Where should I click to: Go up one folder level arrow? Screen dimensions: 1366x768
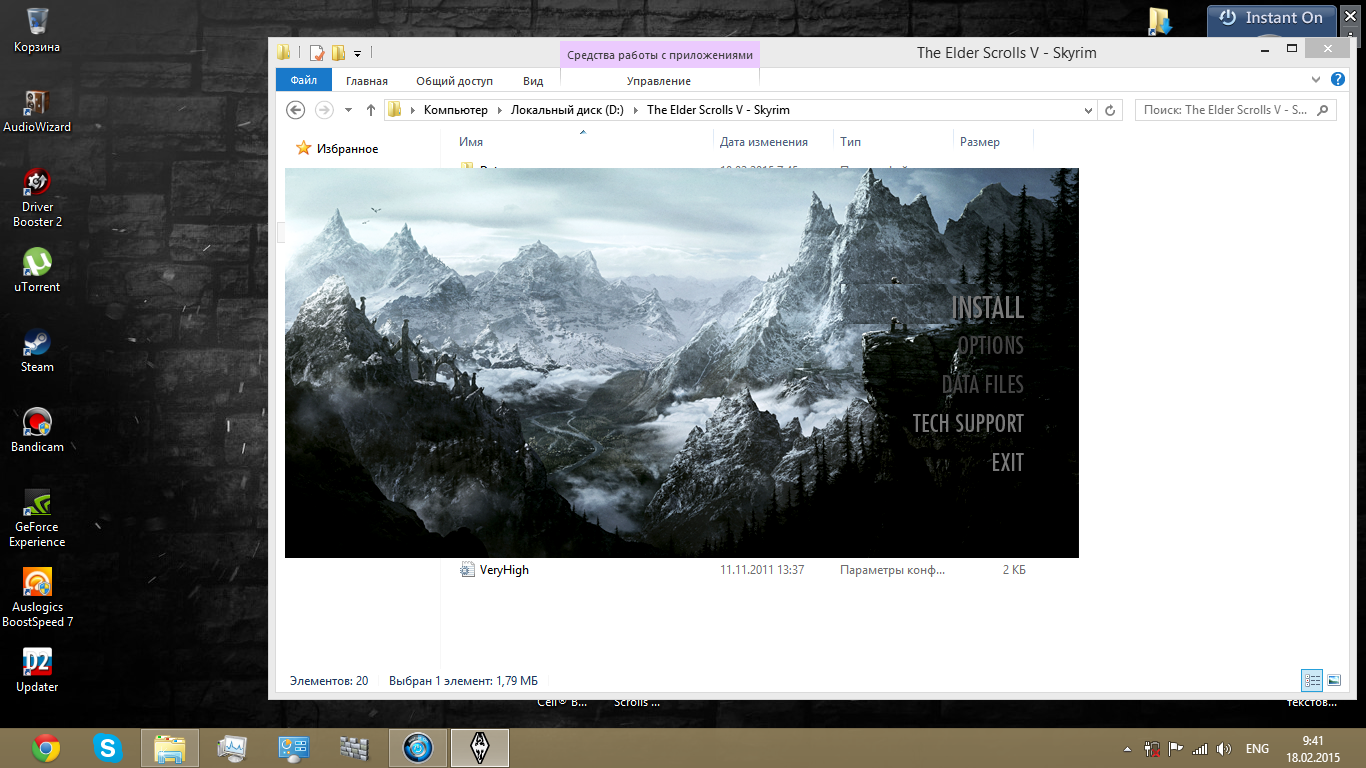click(x=371, y=110)
